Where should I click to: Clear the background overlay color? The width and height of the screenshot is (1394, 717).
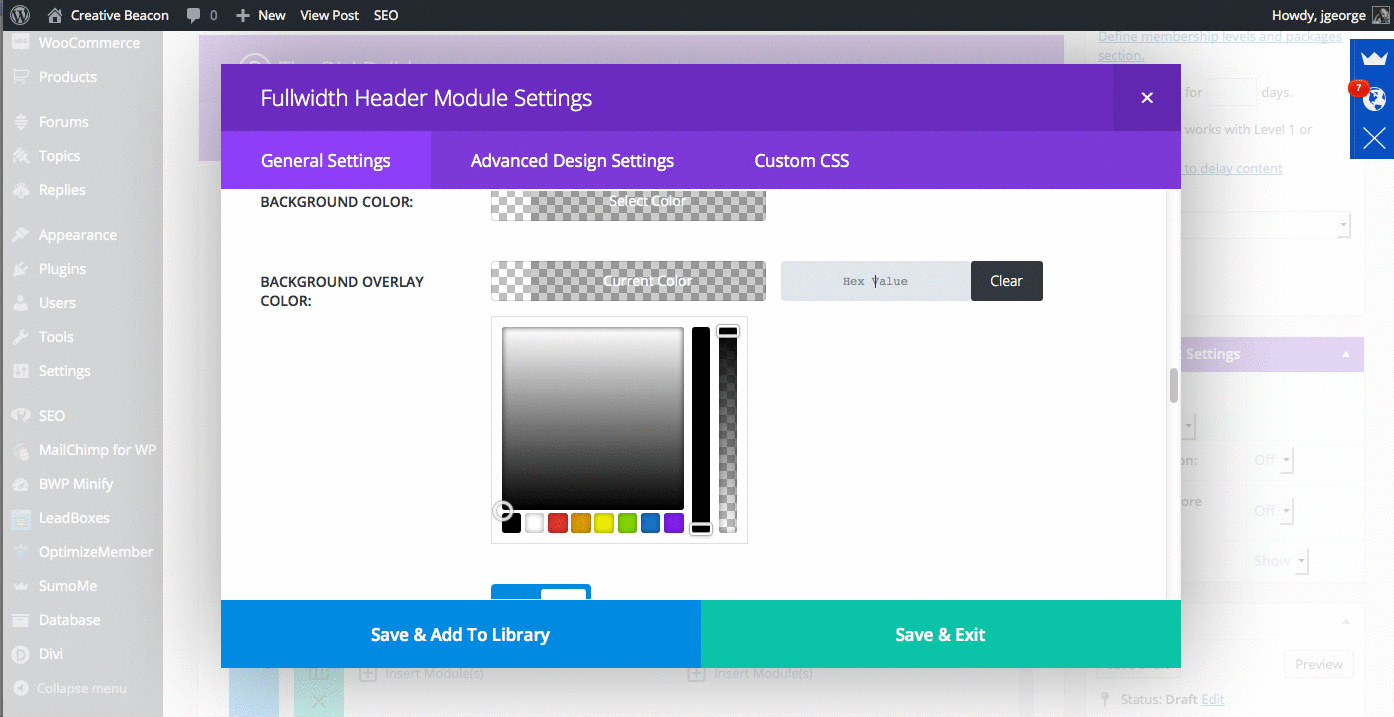[x=1006, y=281]
